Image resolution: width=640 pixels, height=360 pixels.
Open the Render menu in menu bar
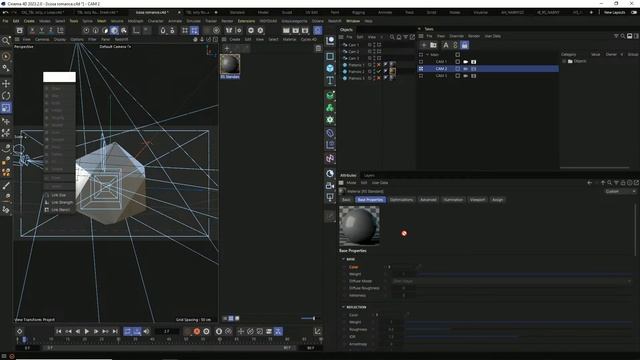click(x=227, y=21)
